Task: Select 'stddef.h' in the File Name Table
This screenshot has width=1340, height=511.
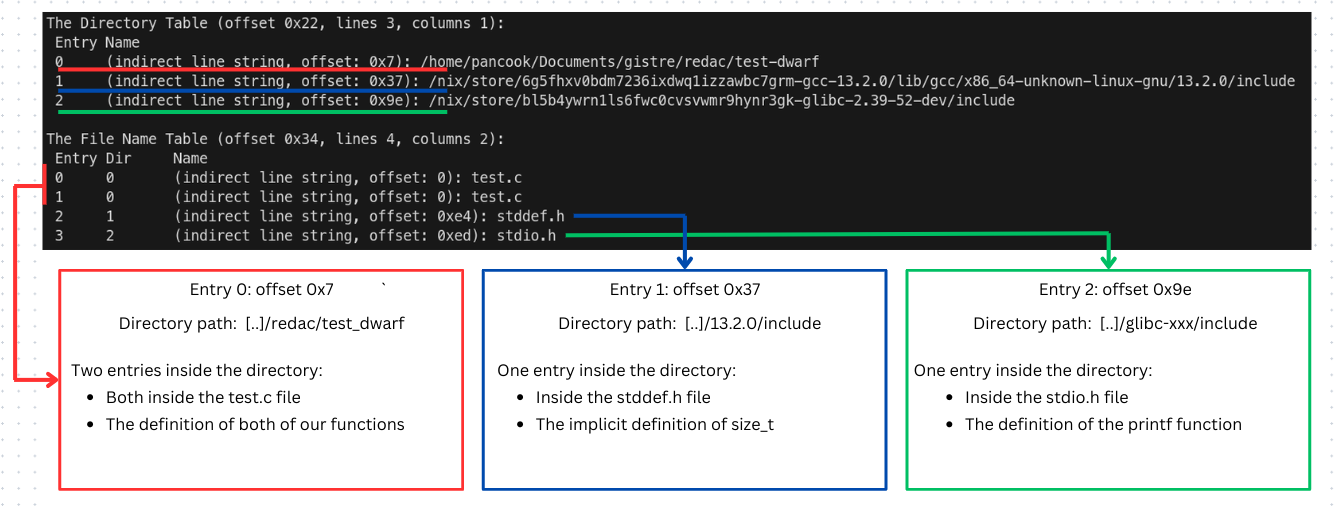Action: 530,216
